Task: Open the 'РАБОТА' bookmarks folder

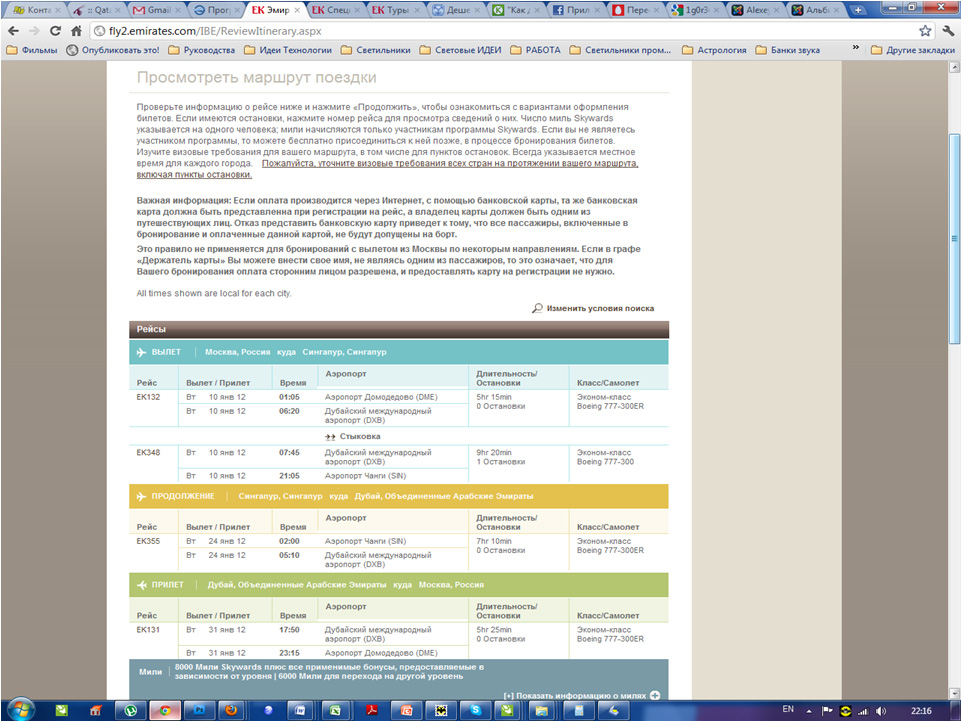Action: pyautogui.click(x=536, y=50)
